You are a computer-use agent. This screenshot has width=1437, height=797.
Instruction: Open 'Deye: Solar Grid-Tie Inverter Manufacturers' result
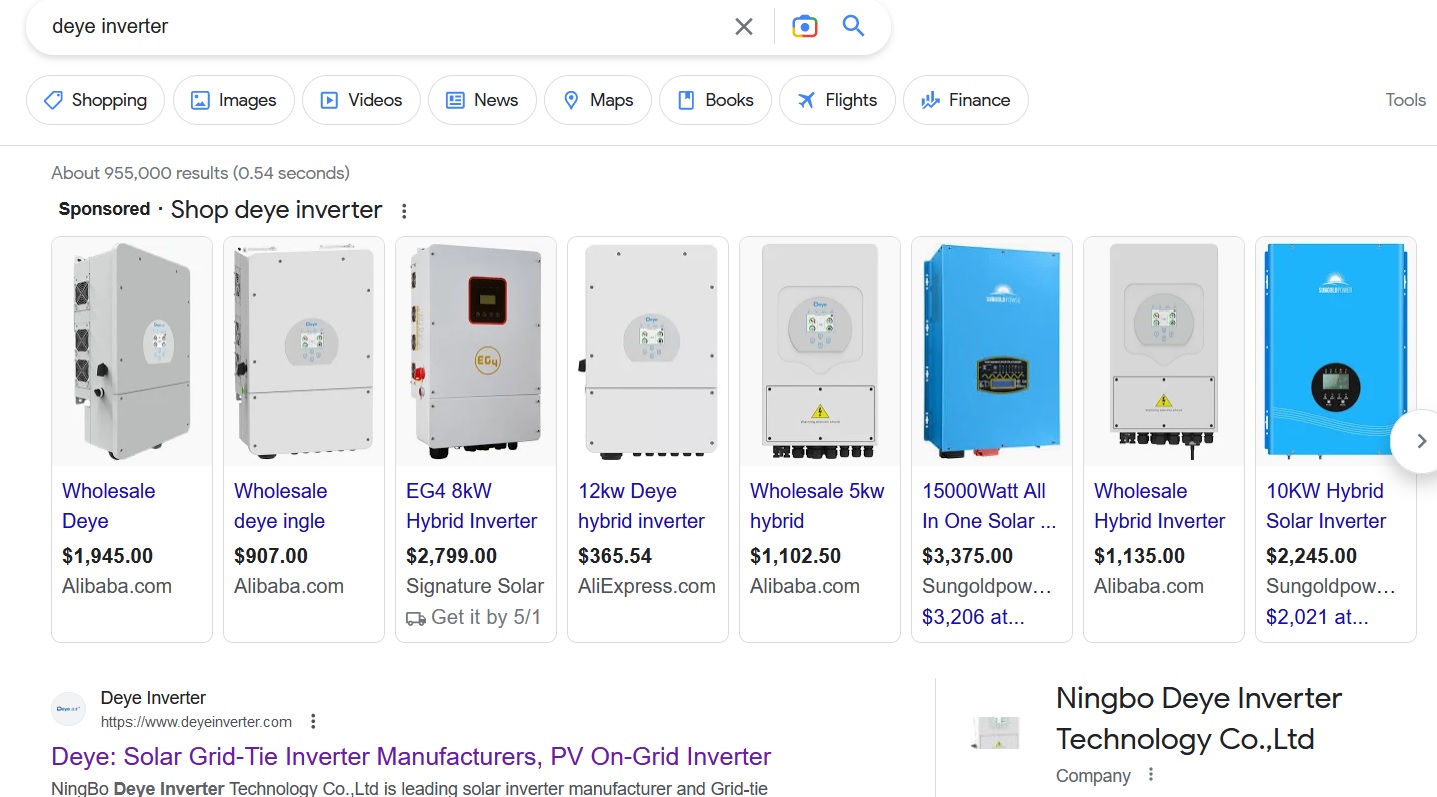pyautogui.click(x=411, y=756)
